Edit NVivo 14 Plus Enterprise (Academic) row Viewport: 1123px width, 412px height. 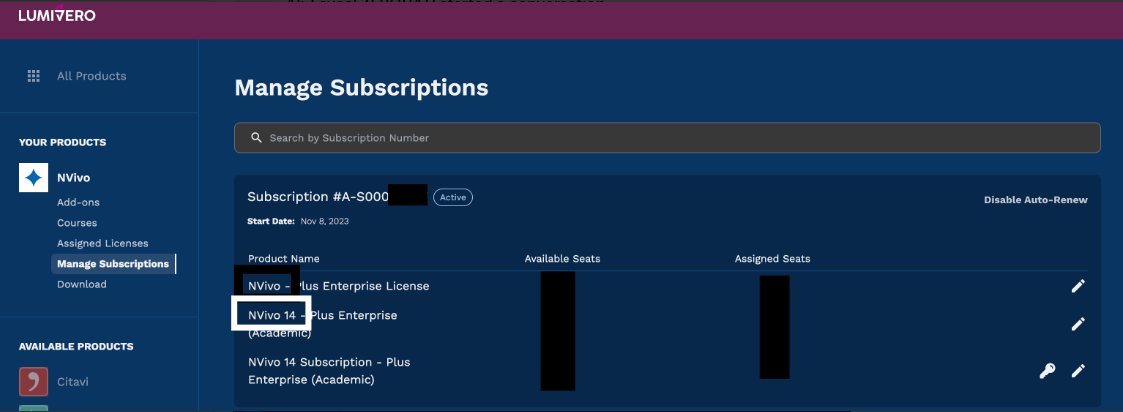1078,324
